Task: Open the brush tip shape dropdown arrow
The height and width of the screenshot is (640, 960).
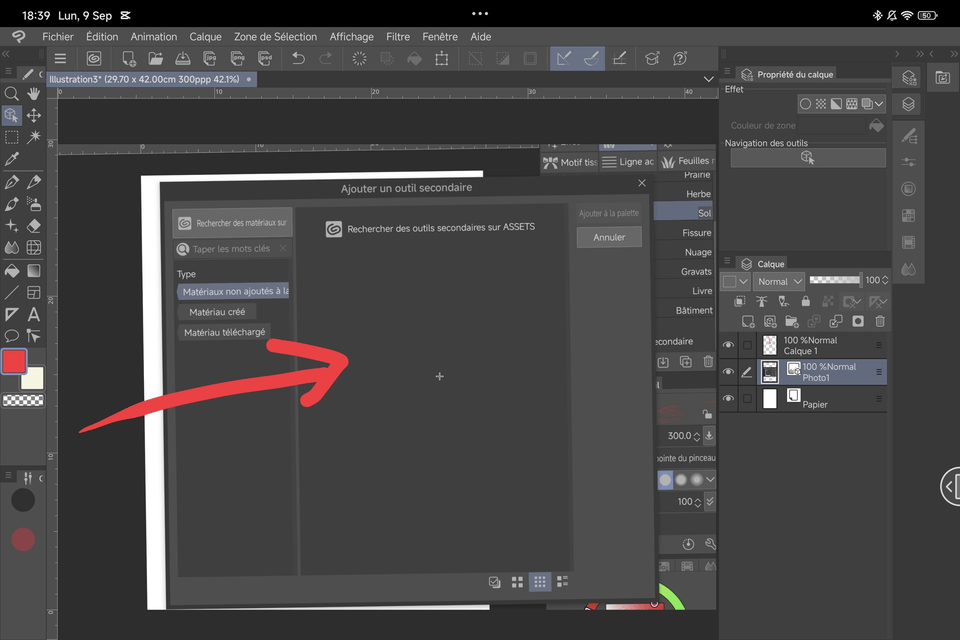Action: (x=710, y=480)
